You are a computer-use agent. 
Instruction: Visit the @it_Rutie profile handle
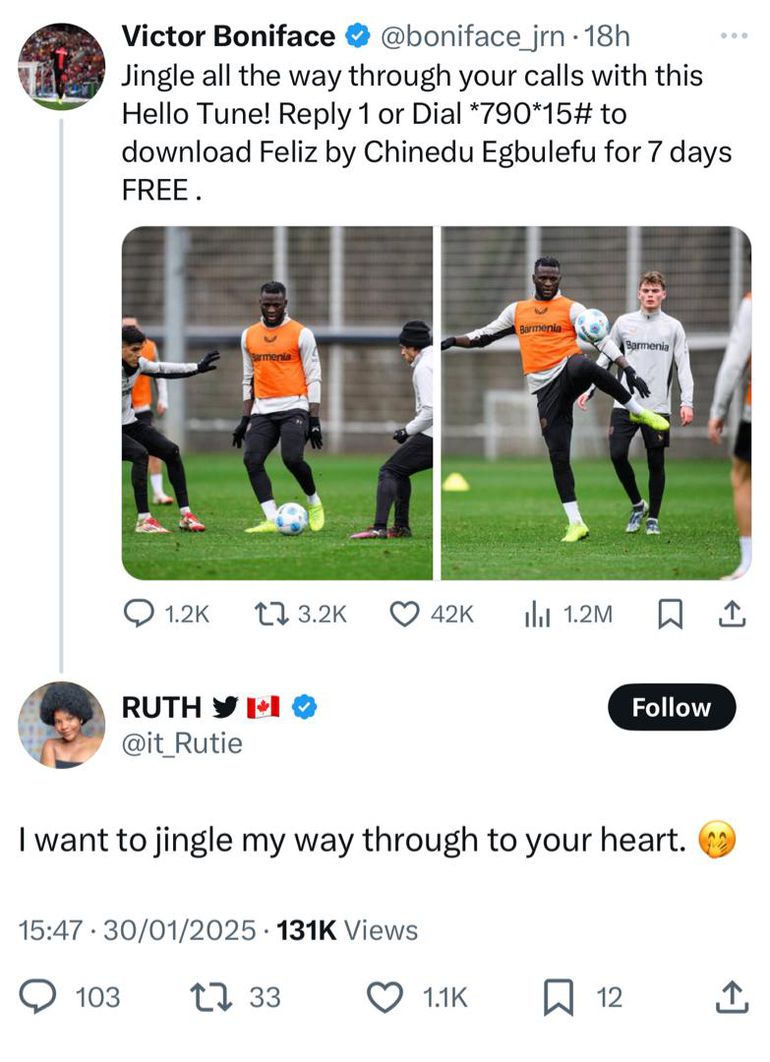pyautogui.click(x=182, y=743)
